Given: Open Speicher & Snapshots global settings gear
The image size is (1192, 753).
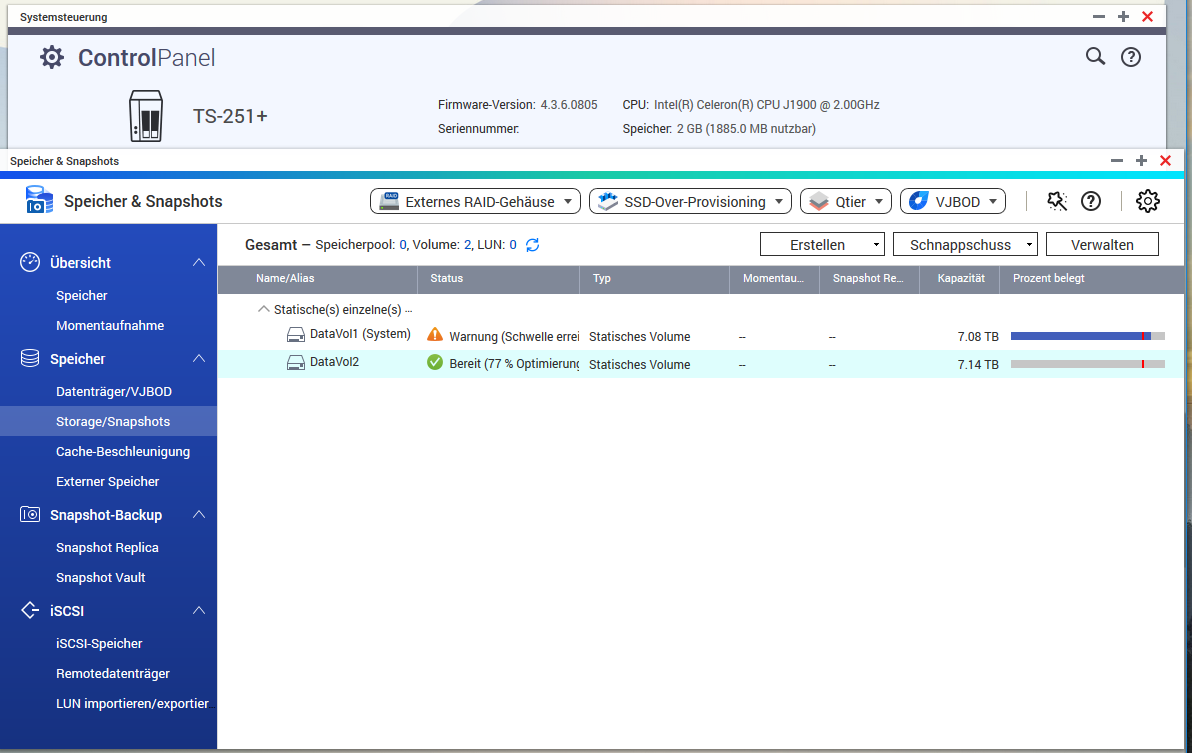Looking at the screenshot, I should pos(1147,201).
